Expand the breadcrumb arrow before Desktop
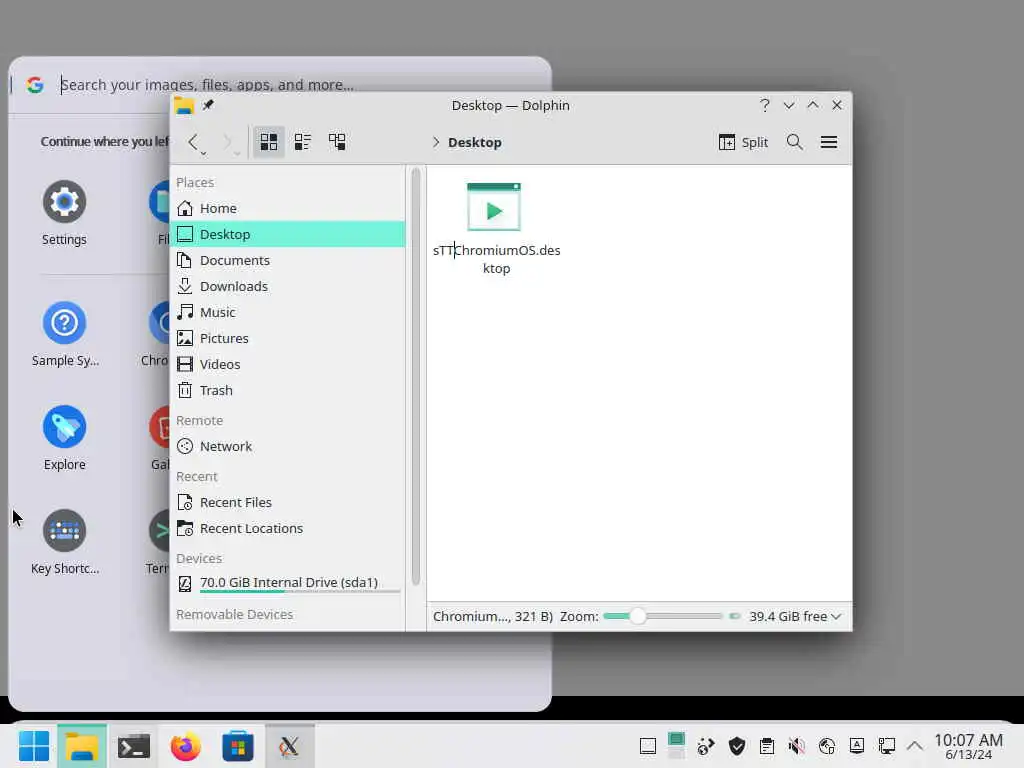 click(436, 142)
